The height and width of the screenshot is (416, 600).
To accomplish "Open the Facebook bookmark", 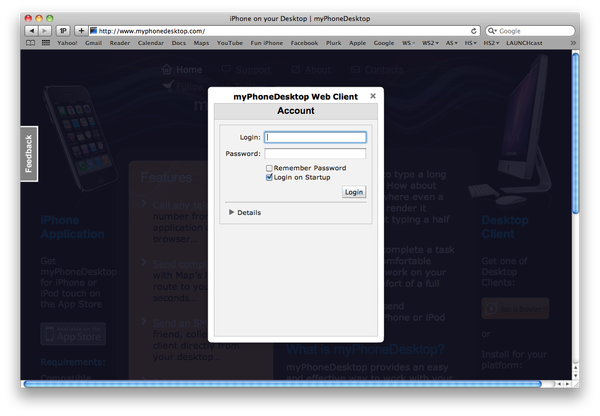I will point(304,43).
